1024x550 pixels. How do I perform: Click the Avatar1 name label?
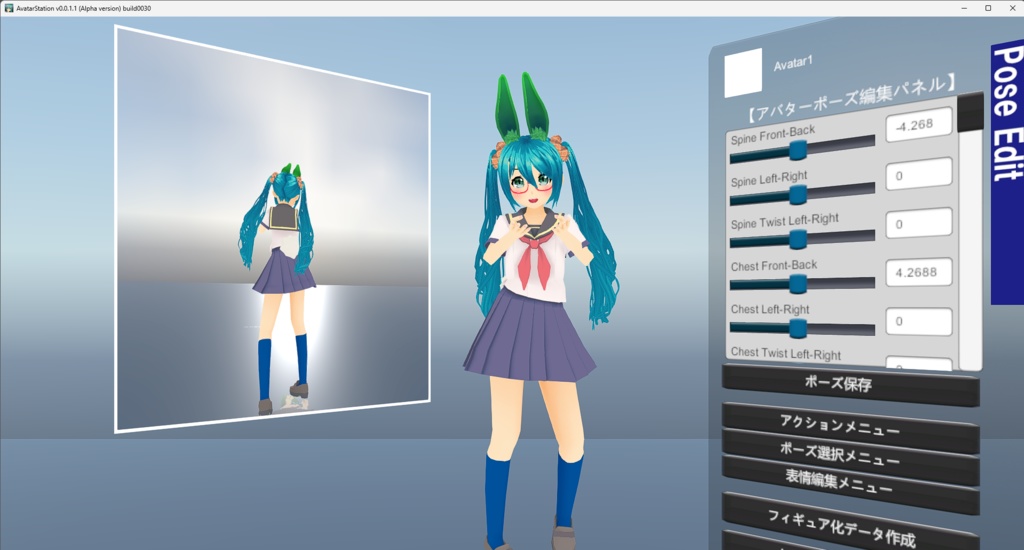point(793,63)
